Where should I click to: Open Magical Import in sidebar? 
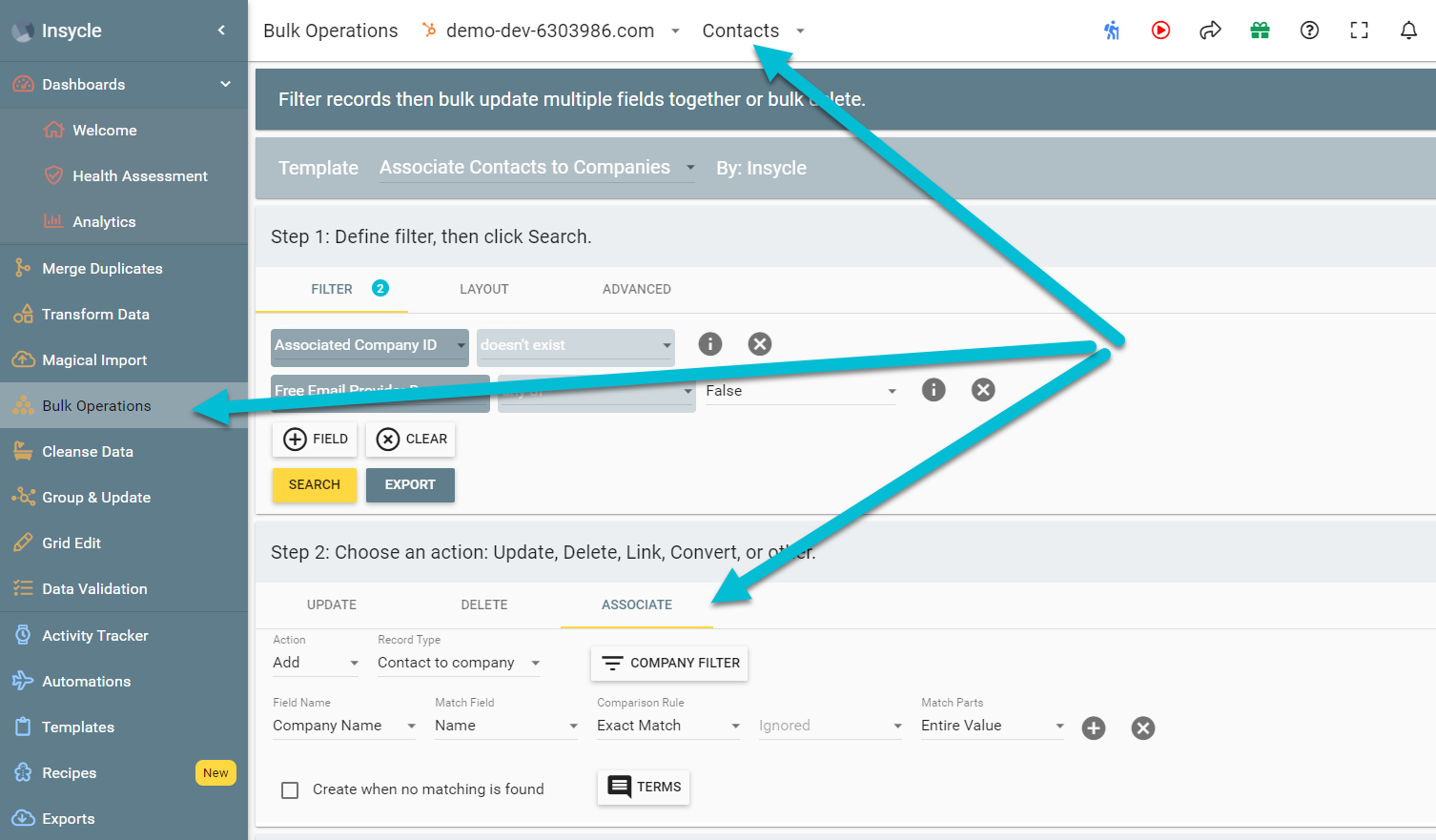click(124, 360)
